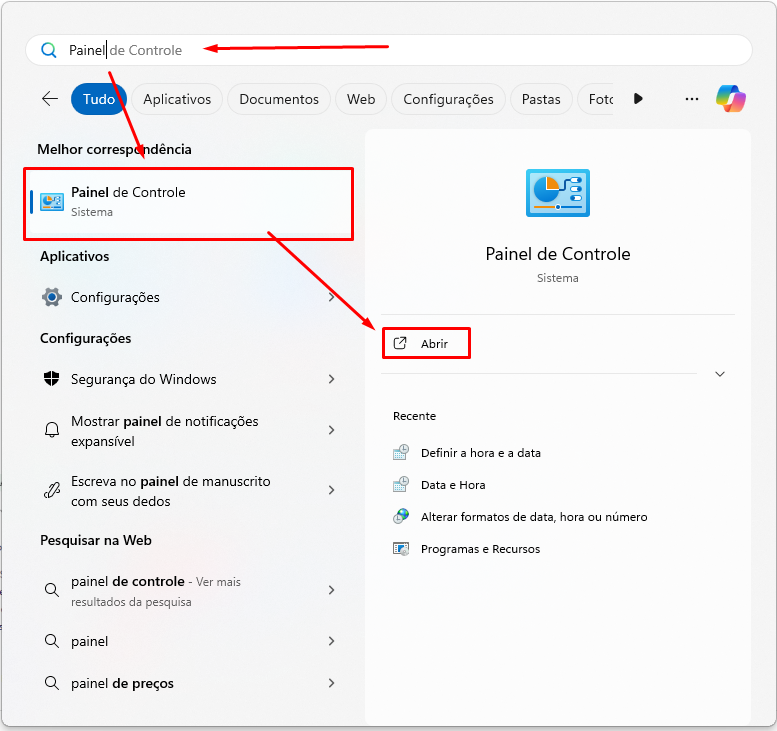Click the shield icon for Segurança do Windows

click(52, 379)
